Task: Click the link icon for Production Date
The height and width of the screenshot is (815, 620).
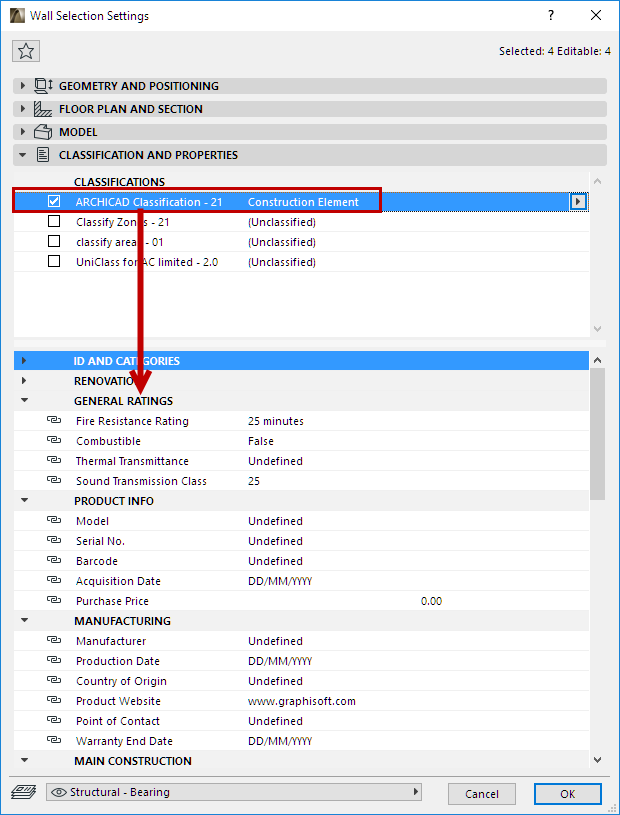Action: tap(54, 661)
